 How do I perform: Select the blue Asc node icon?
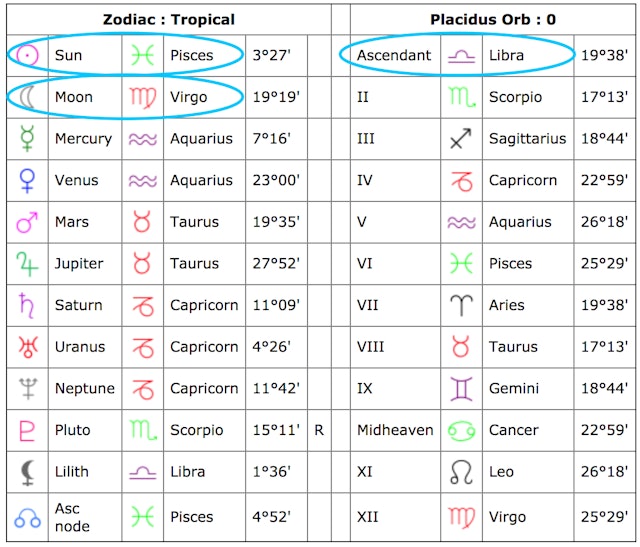click(x=27, y=517)
